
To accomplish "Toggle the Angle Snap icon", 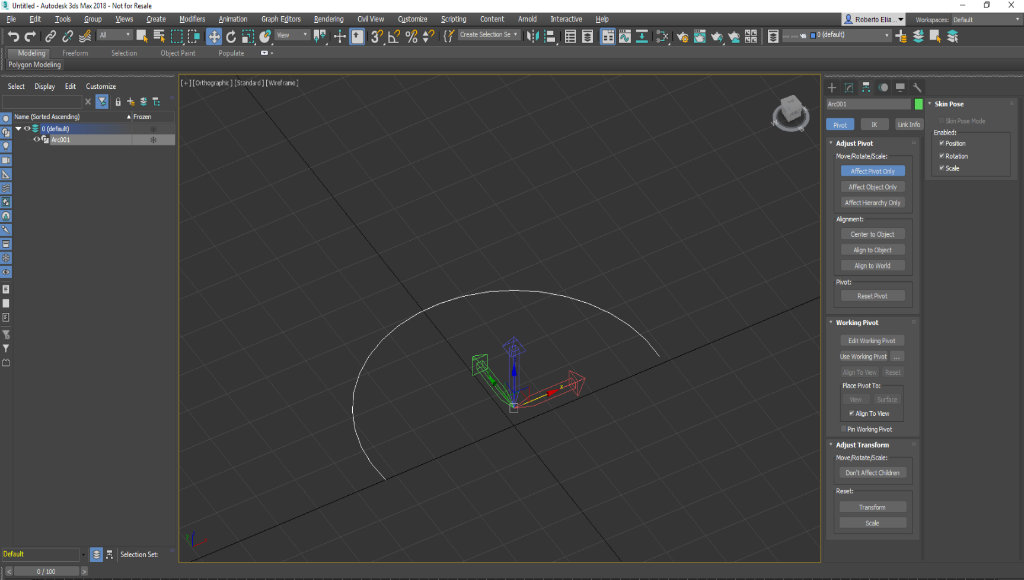I will point(394,37).
